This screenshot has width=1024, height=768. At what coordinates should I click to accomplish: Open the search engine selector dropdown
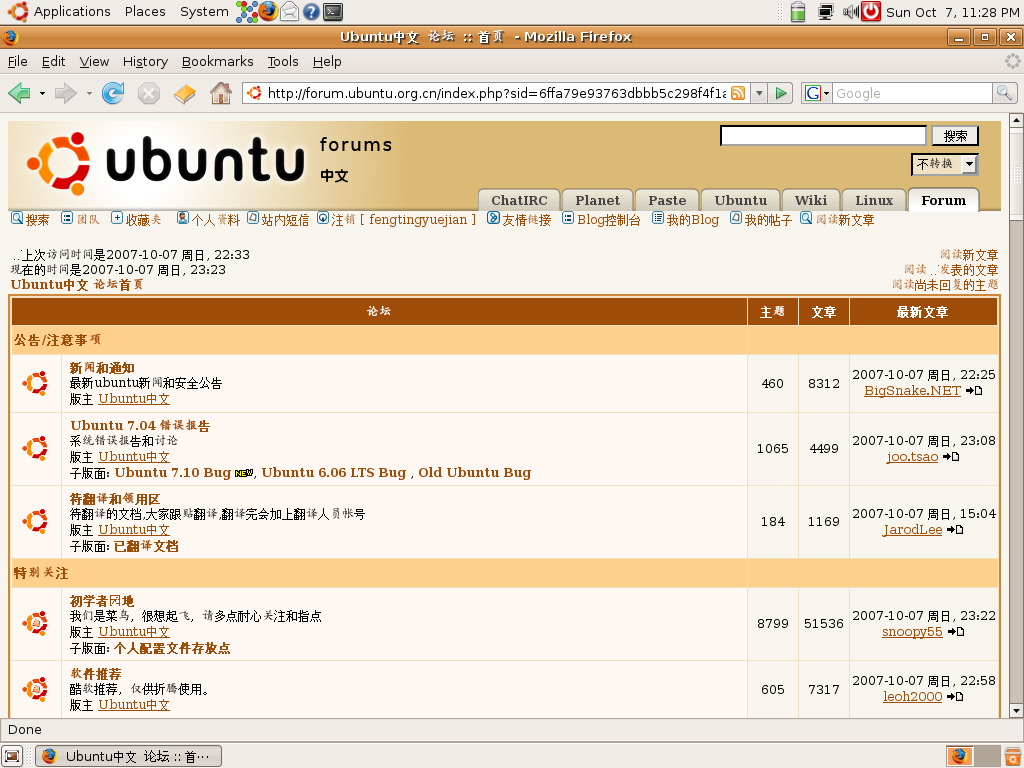pyautogui.click(x=817, y=93)
